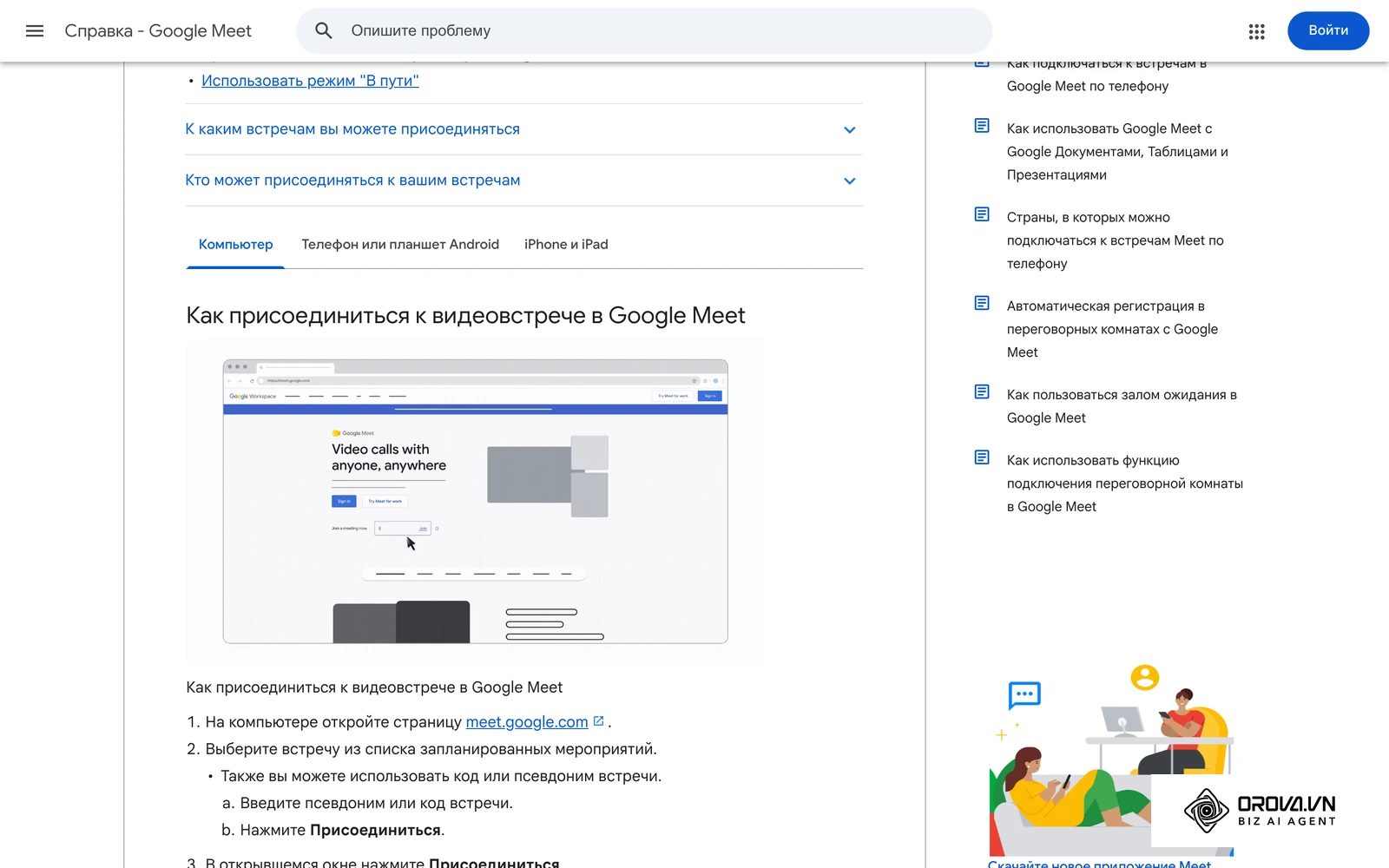Click the 'Опишите проблему' search field

tap(644, 31)
